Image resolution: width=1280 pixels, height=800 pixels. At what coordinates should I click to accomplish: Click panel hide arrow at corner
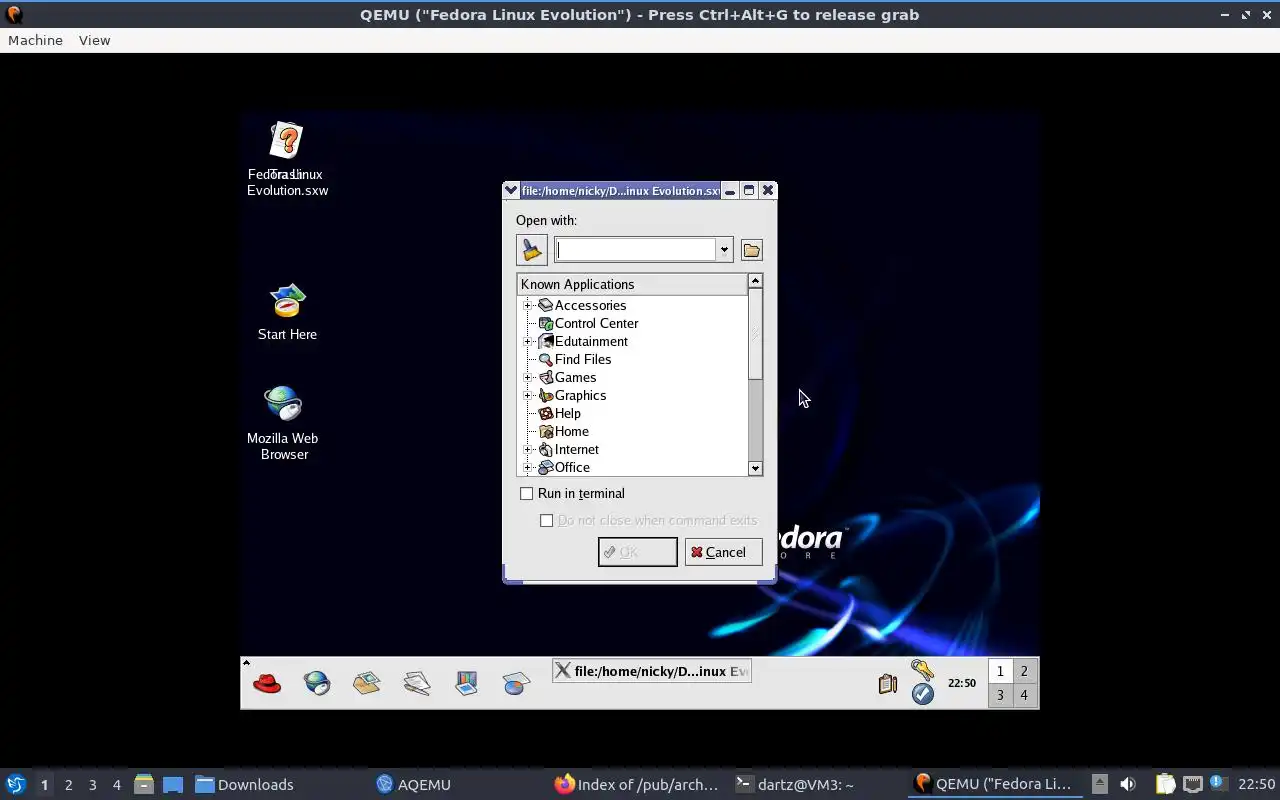(x=246, y=662)
